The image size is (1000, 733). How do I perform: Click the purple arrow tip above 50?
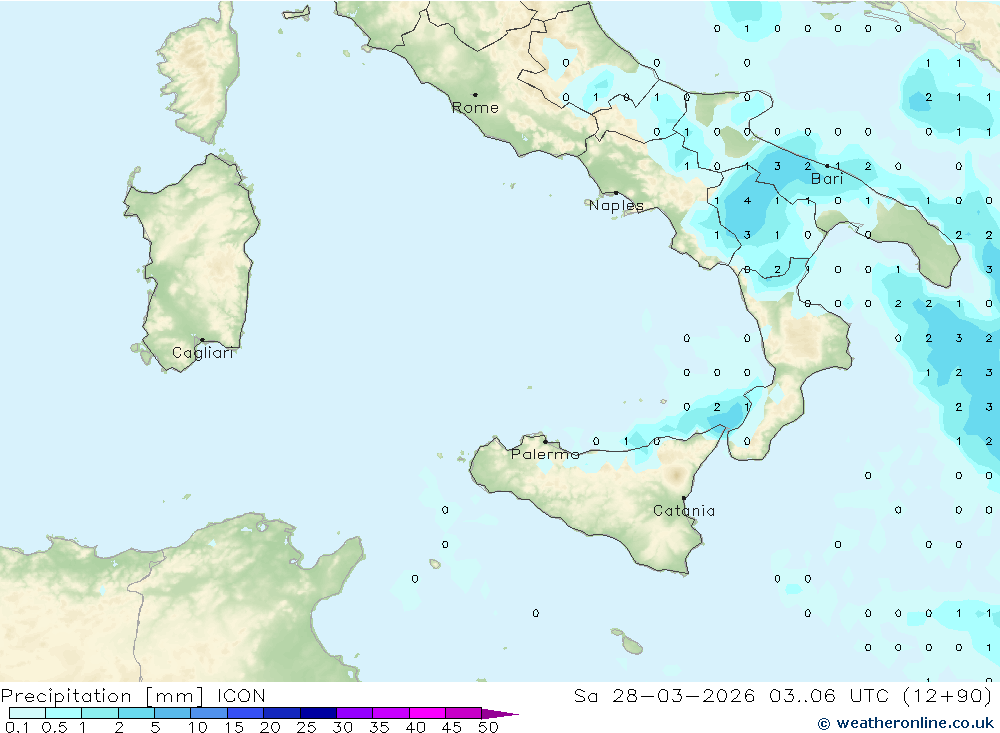click(500, 714)
